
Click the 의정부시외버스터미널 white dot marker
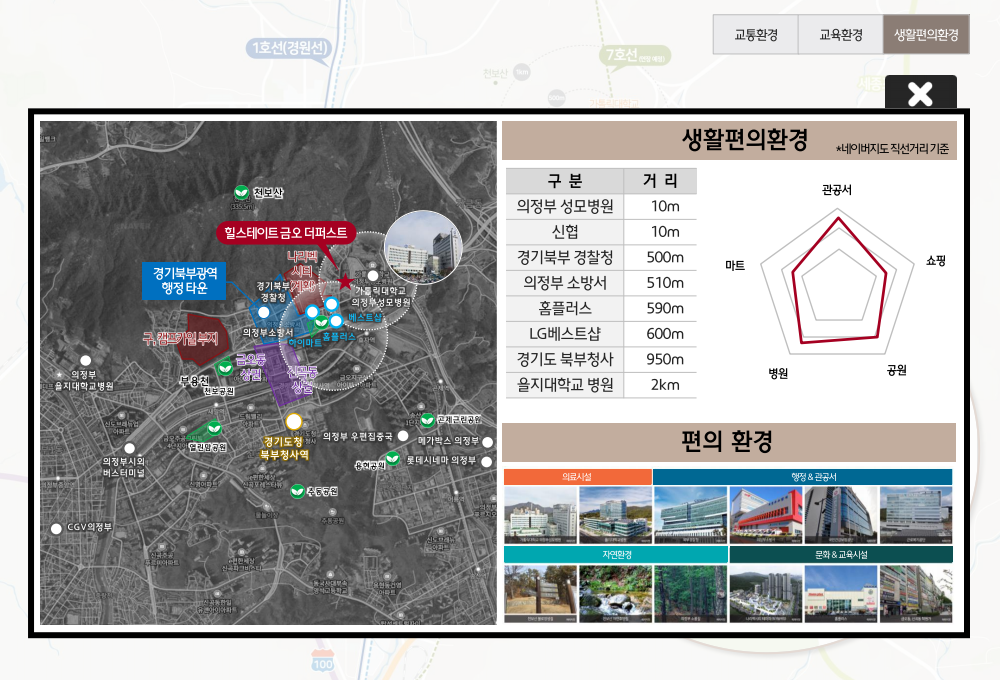[x=129, y=448]
